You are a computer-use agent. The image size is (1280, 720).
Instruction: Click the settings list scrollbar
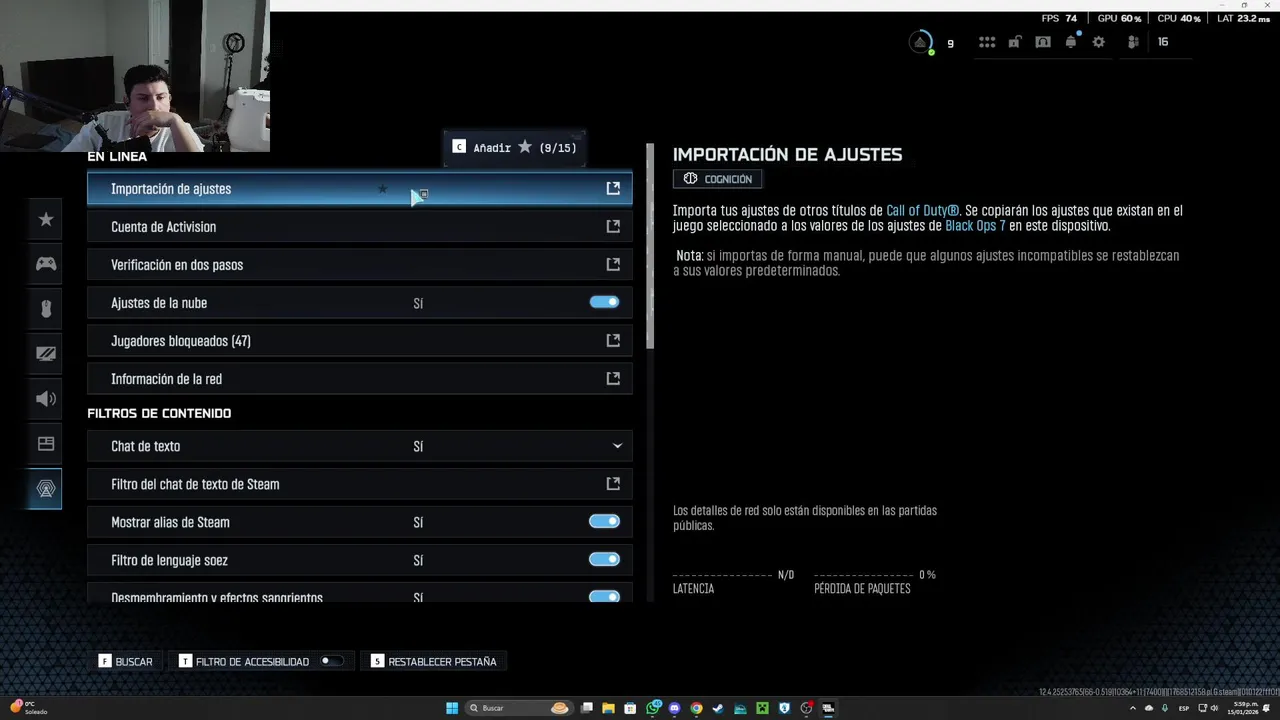click(x=650, y=246)
